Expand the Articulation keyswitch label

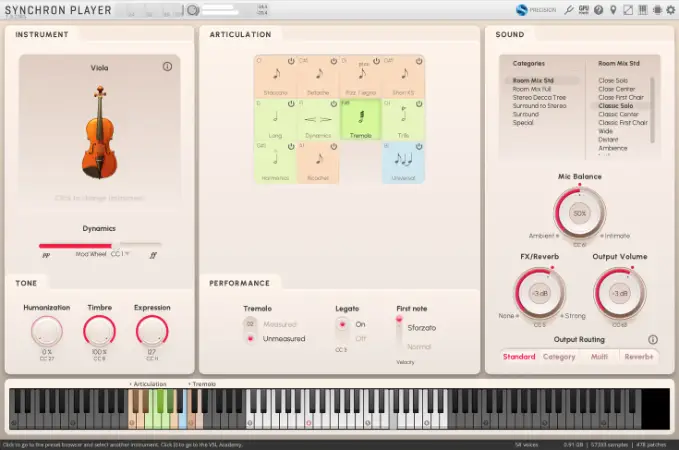point(146,383)
